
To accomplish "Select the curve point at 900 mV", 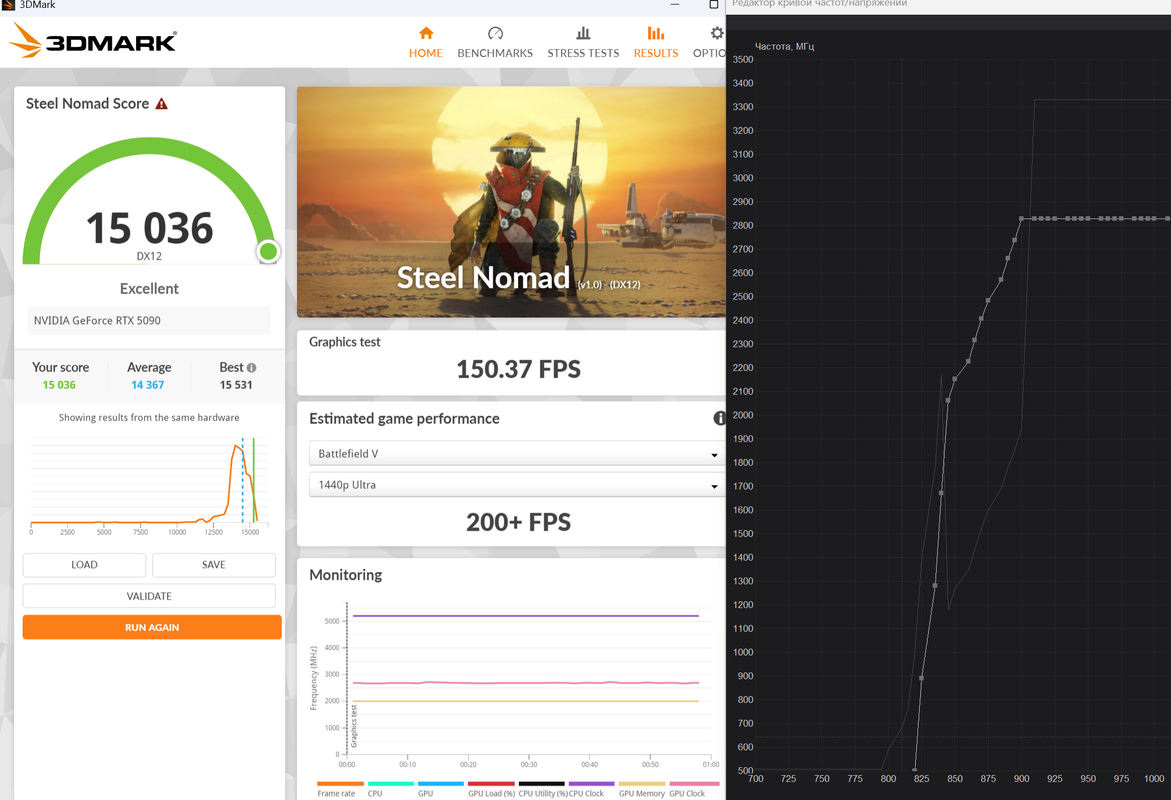I will [x=1022, y=219].
